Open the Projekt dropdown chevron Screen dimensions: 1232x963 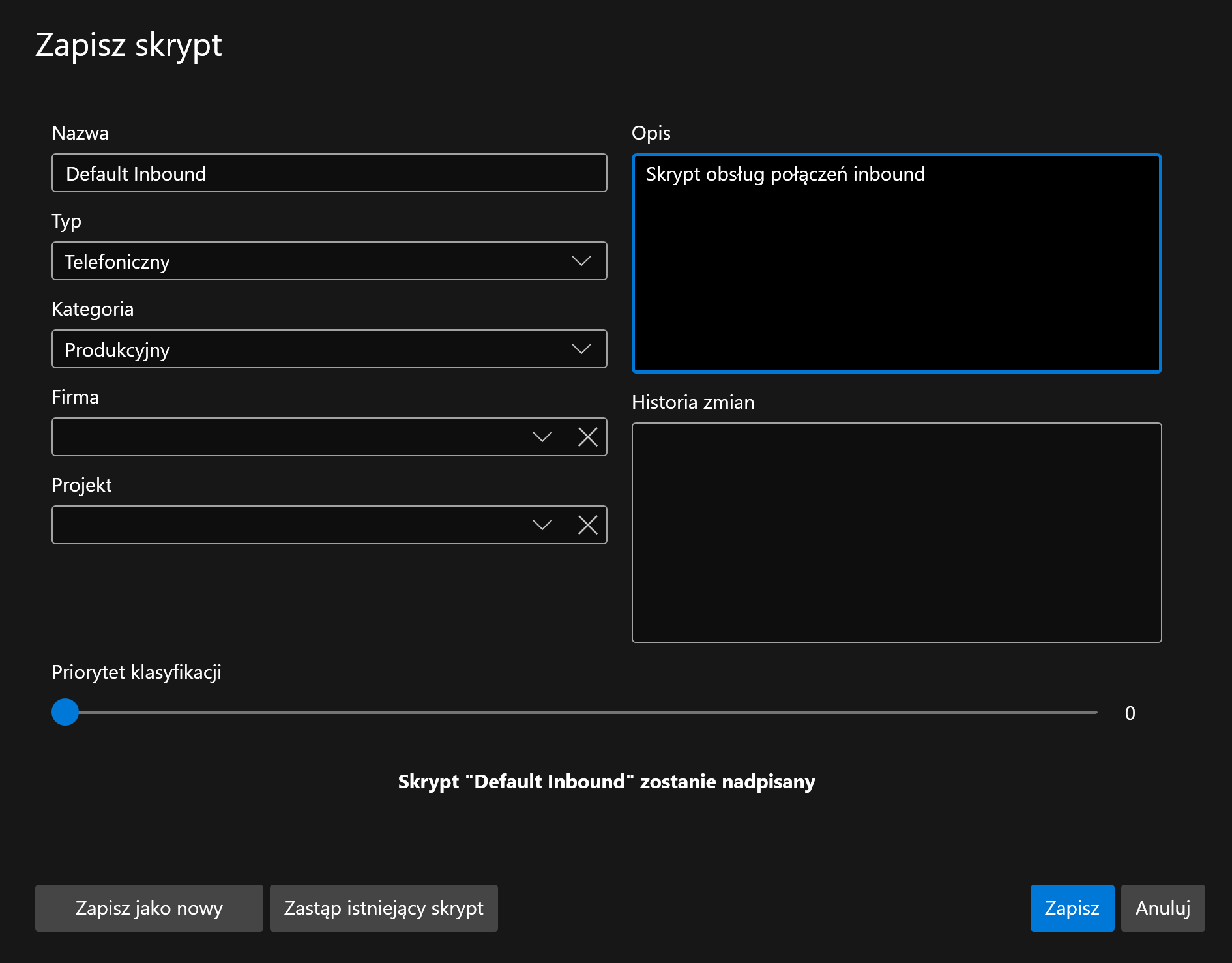(x=542, y=525)
